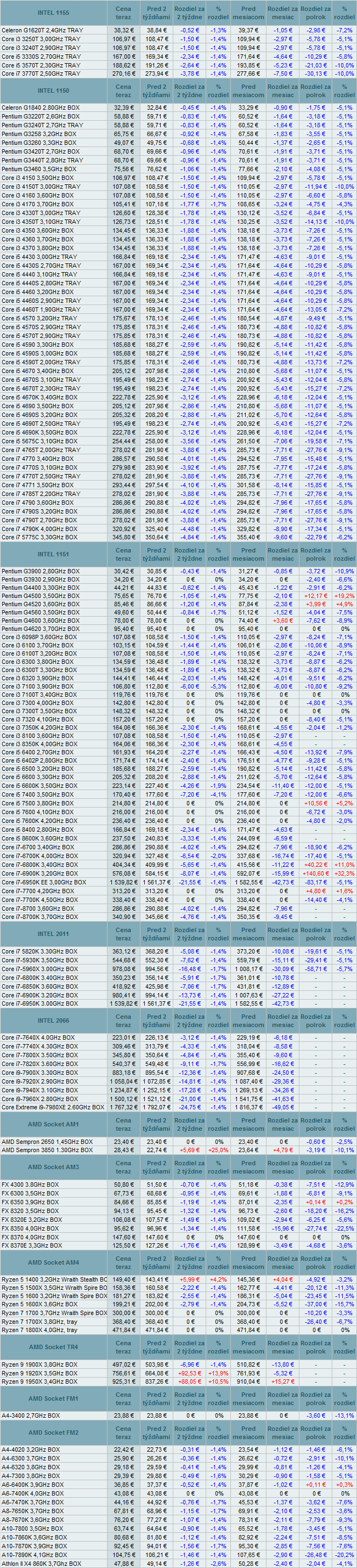Select row name Ryzen 9 1900X 3,8GHz BOX
Image resolution: width=357 pixels, height=1568 pixels.
pos(39,1364)
